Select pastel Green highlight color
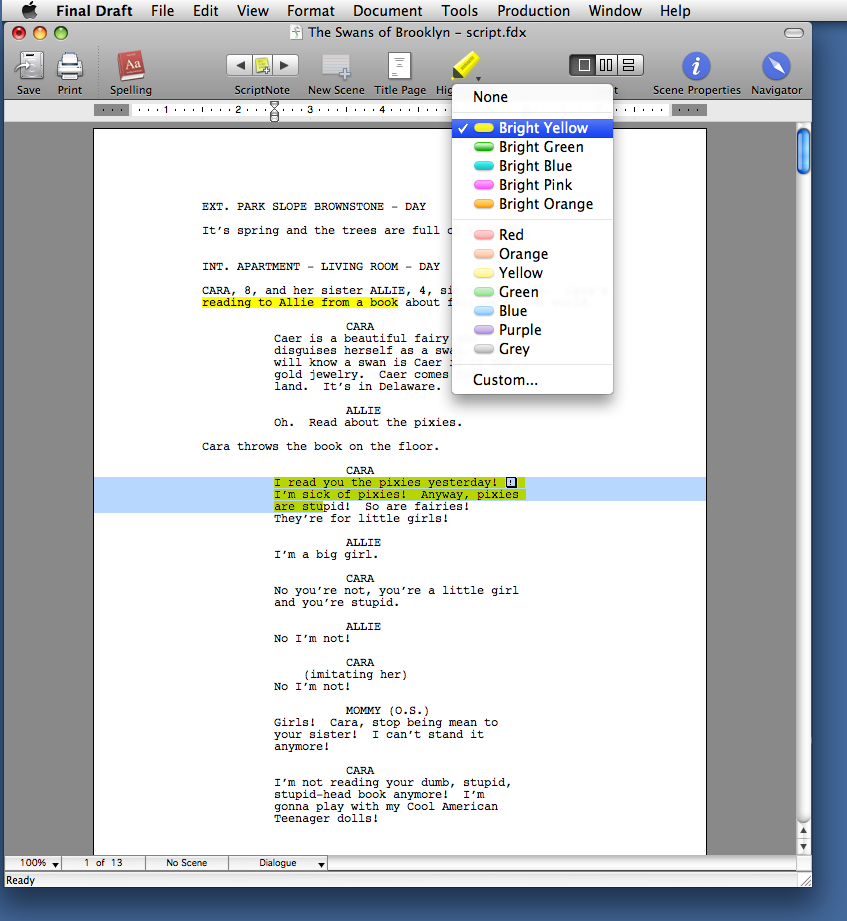 [x=532, y=292]
